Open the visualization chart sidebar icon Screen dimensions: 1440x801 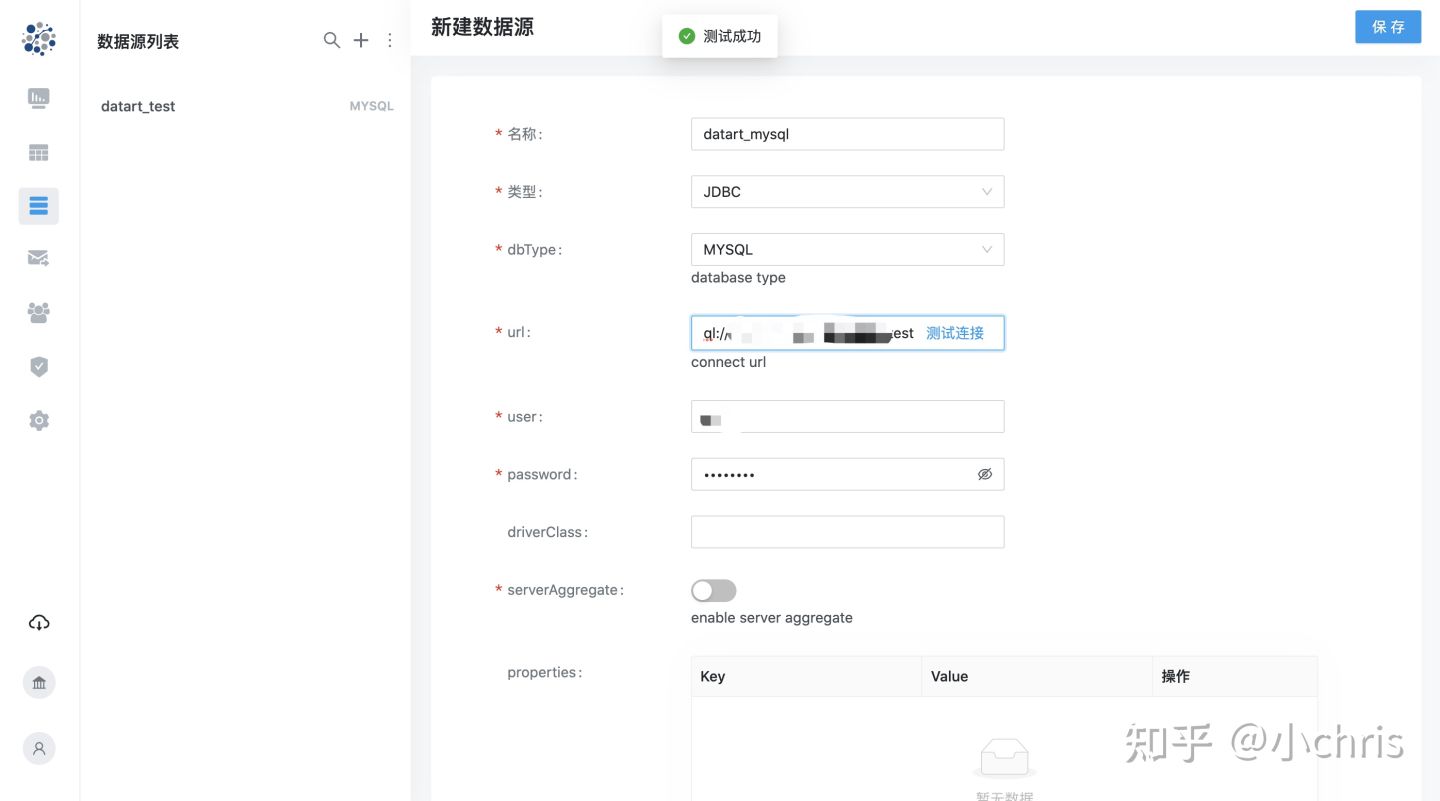39,98
